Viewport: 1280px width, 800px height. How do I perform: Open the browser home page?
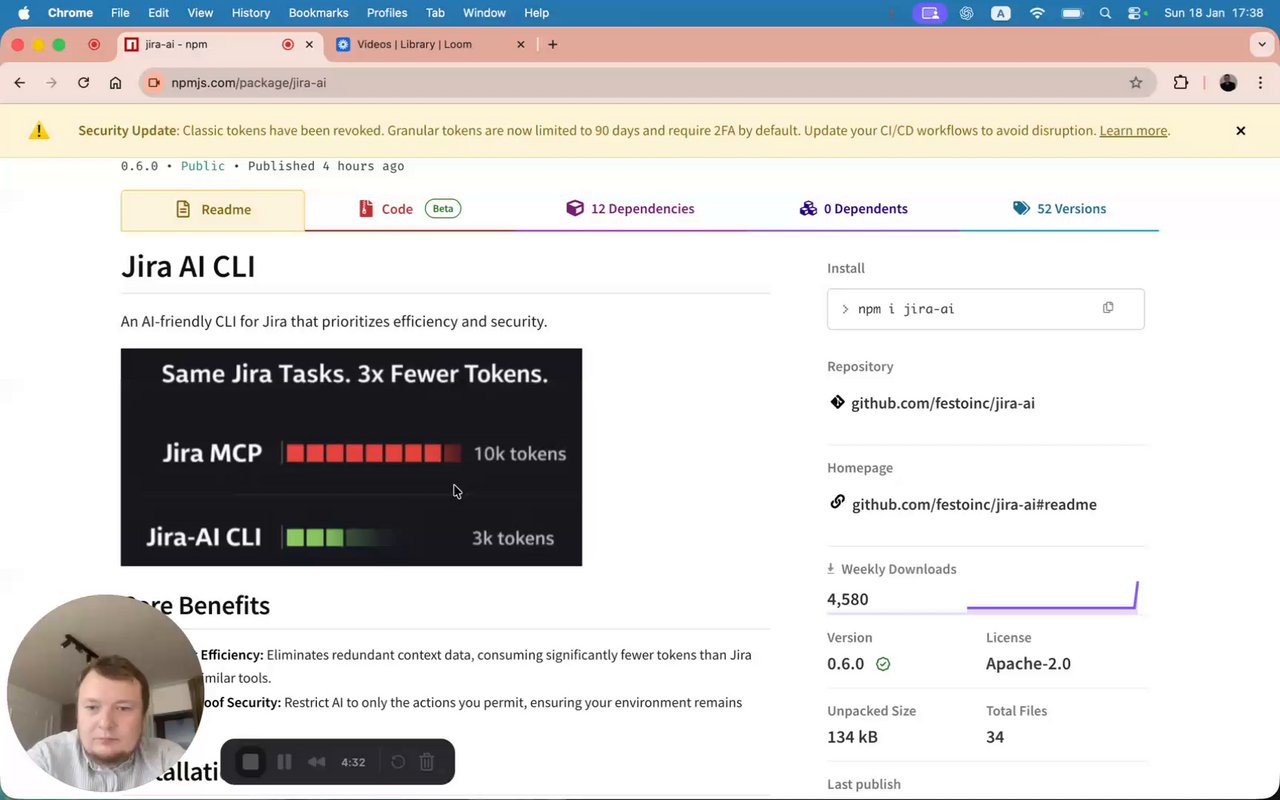[x=116, y=83]
